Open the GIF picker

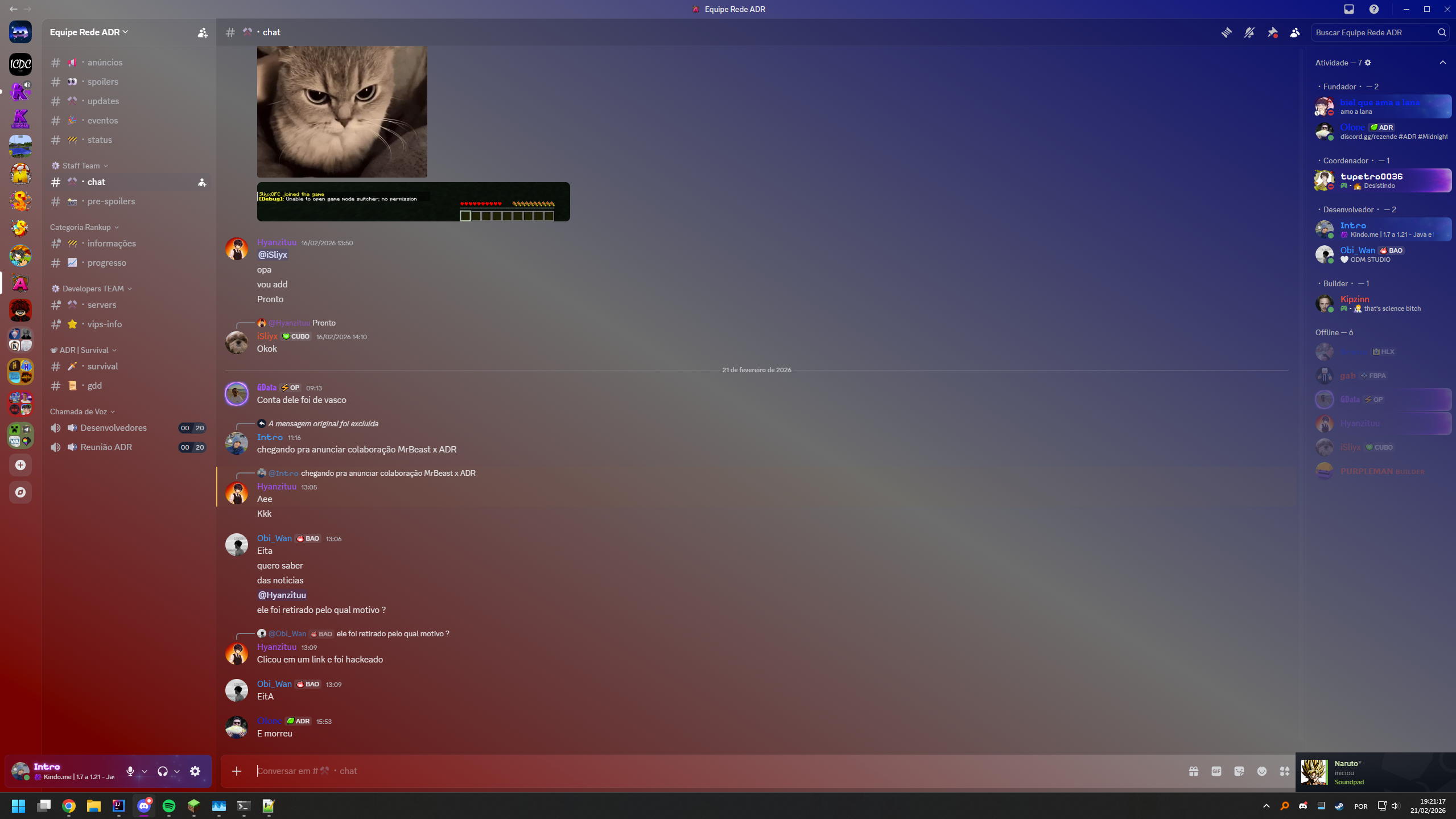click(1216, 771)
